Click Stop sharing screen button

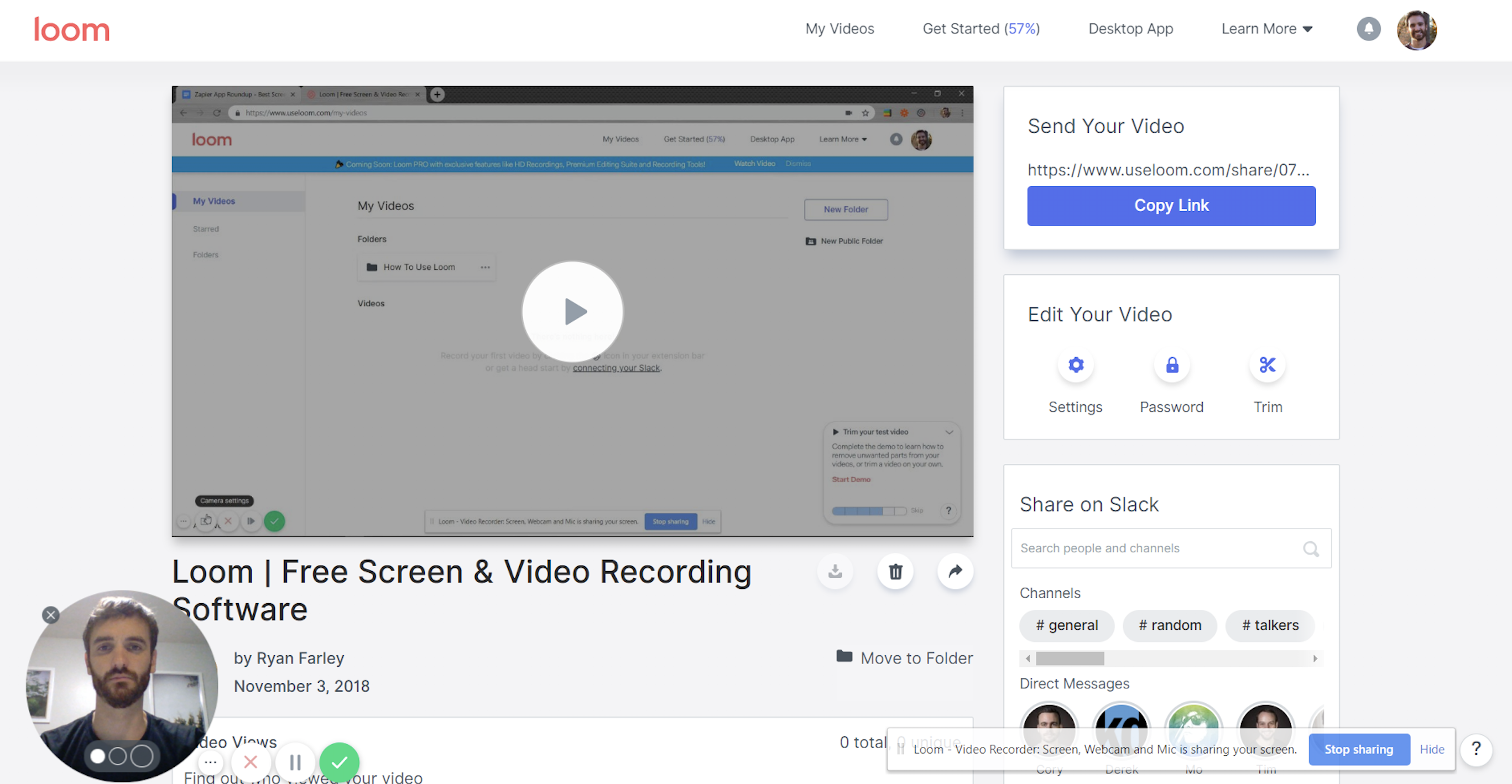(1358, 749)
